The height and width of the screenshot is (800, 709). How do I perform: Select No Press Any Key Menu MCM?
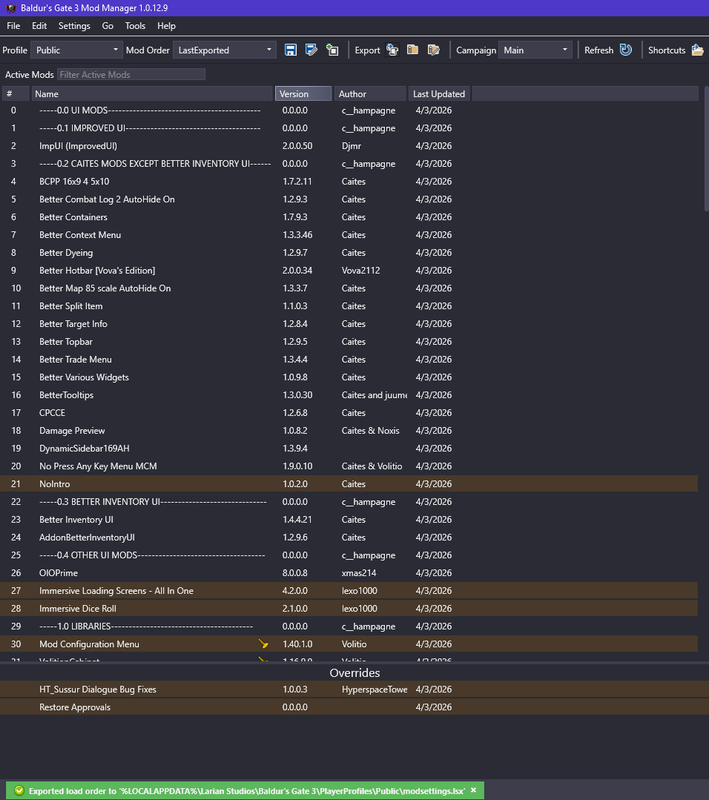349,466
